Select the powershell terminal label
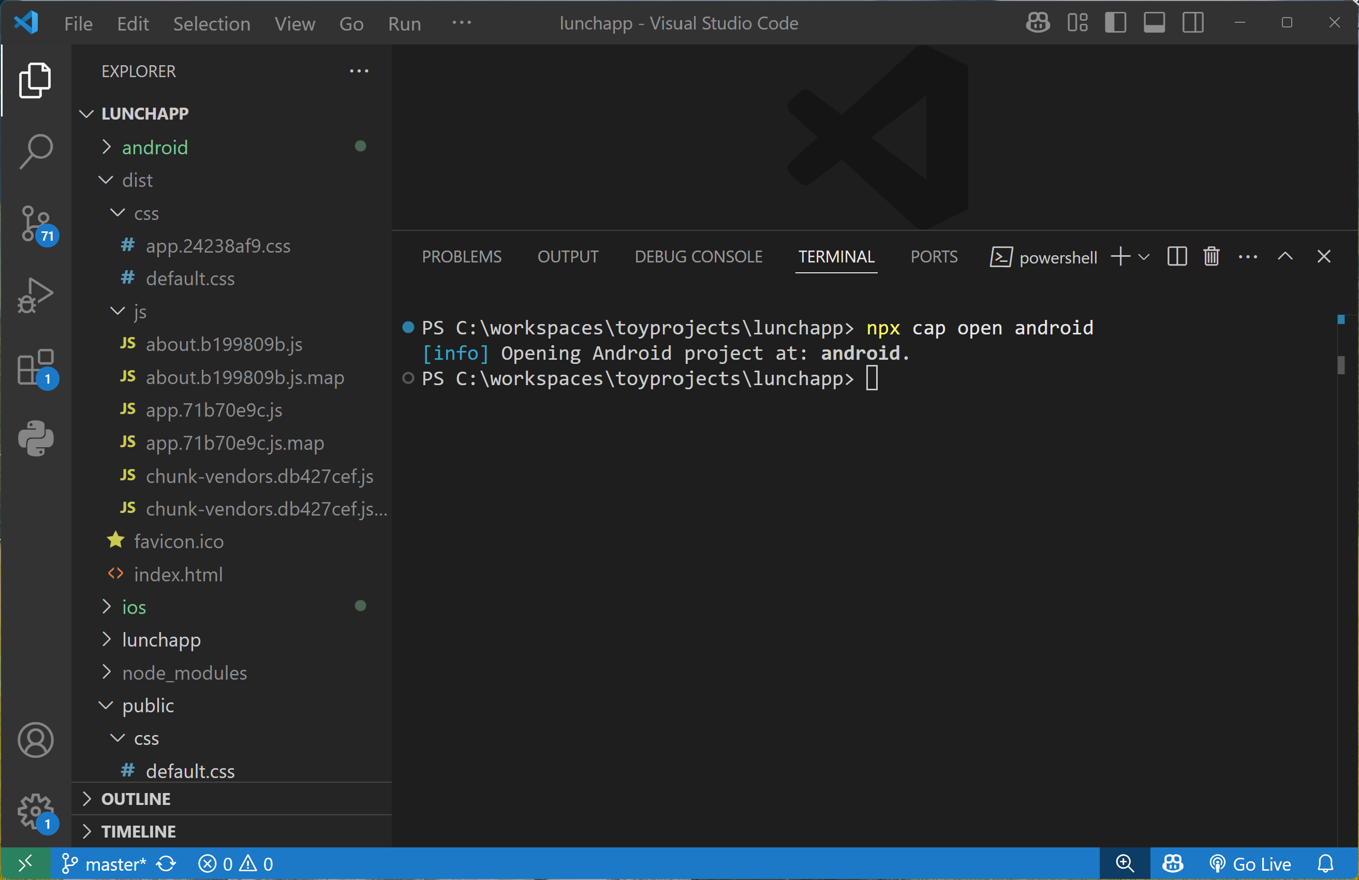 1044,257
